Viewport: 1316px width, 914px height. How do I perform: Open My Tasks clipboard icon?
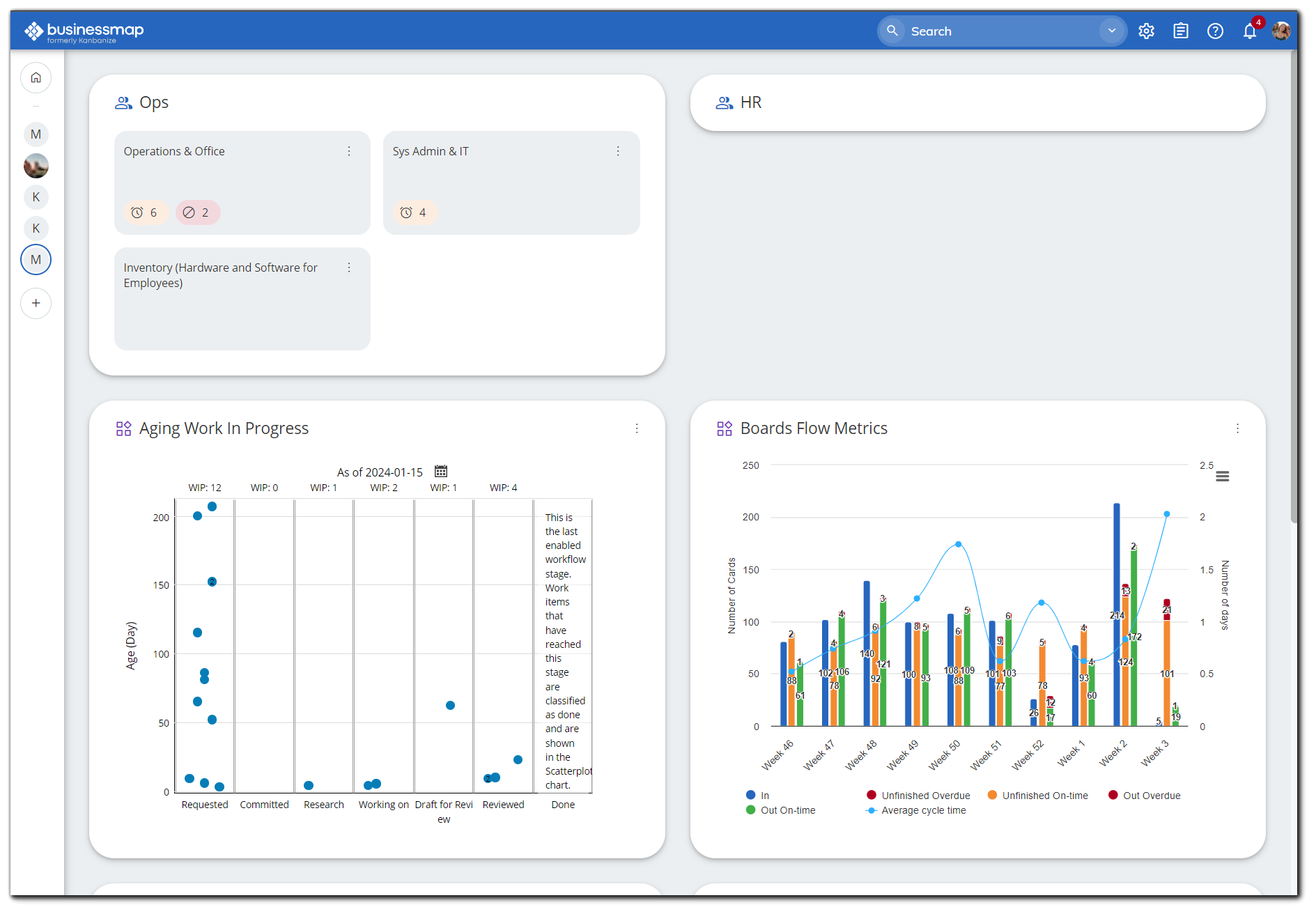point(1181,31)
